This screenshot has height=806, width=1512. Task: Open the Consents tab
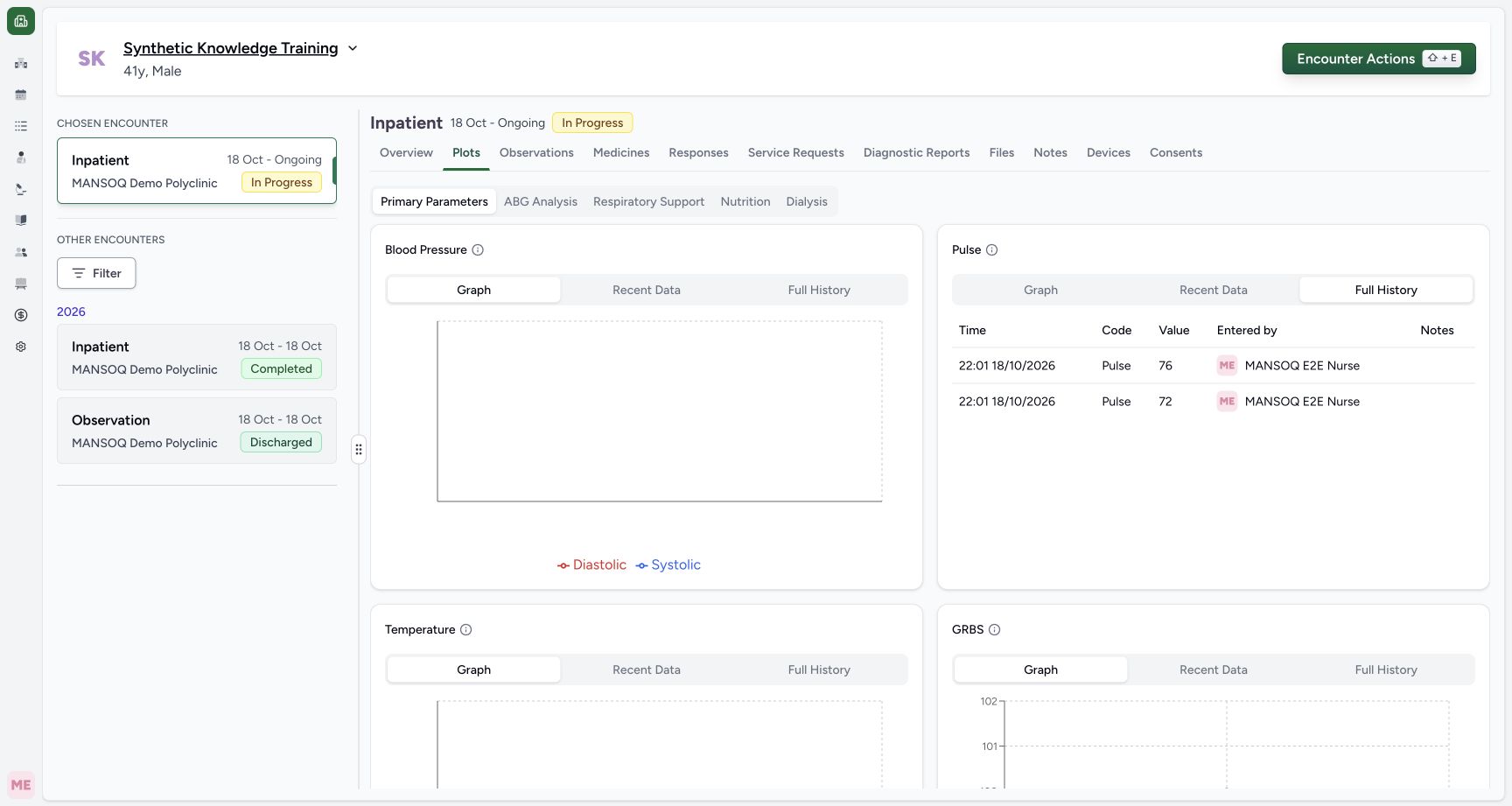click(x=1176, y=152)
